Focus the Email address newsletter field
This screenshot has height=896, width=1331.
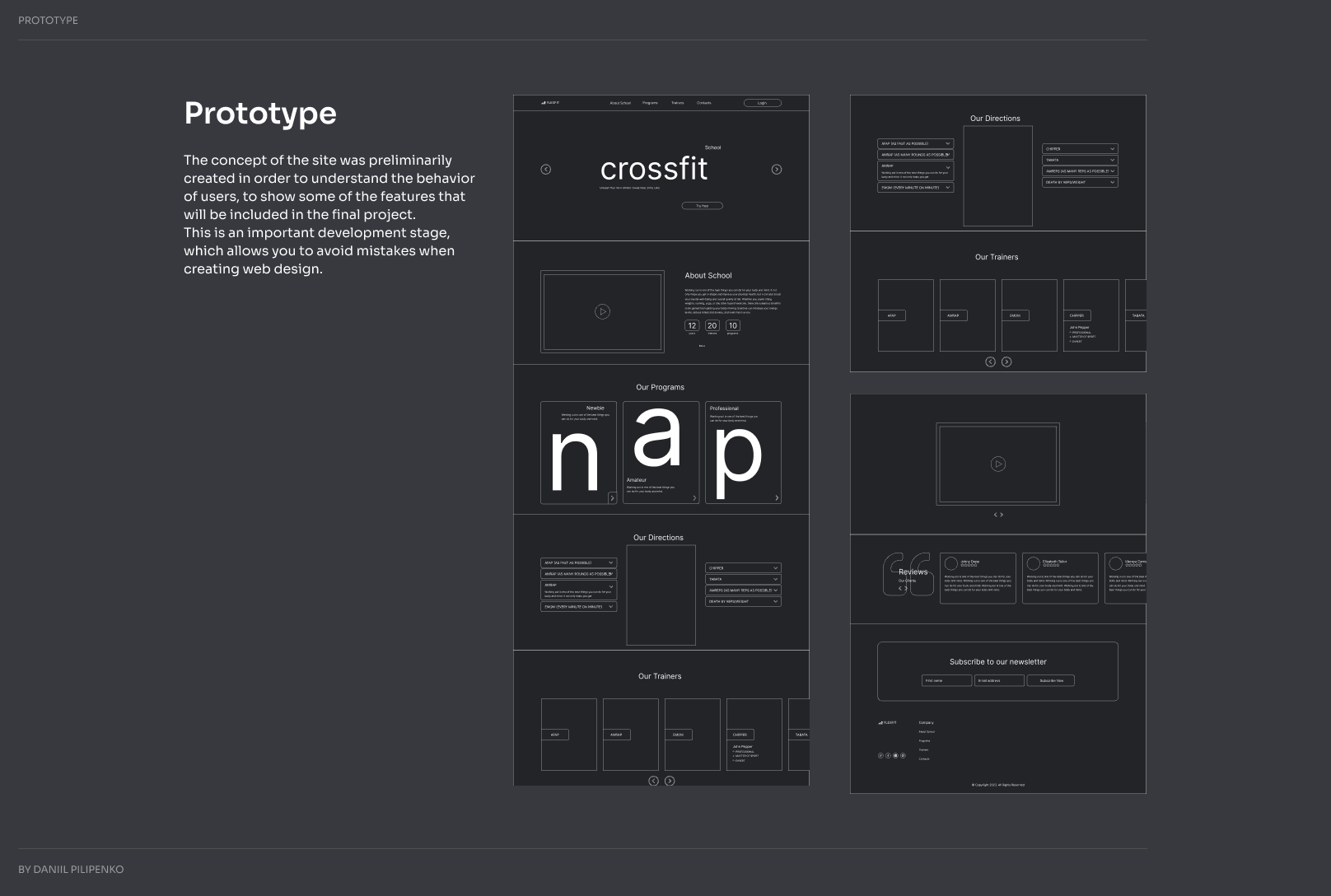(x=999, y=680)
